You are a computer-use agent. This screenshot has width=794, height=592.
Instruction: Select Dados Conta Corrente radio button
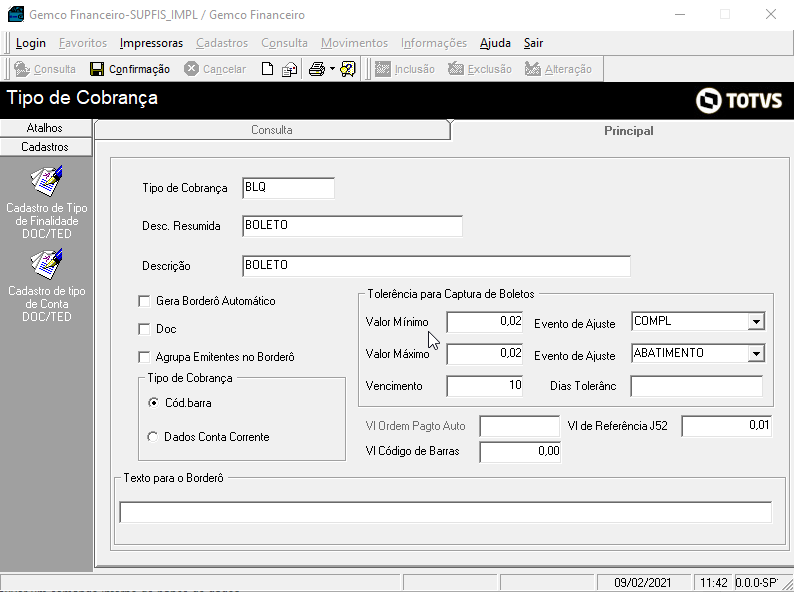click(x=152, y=437)
